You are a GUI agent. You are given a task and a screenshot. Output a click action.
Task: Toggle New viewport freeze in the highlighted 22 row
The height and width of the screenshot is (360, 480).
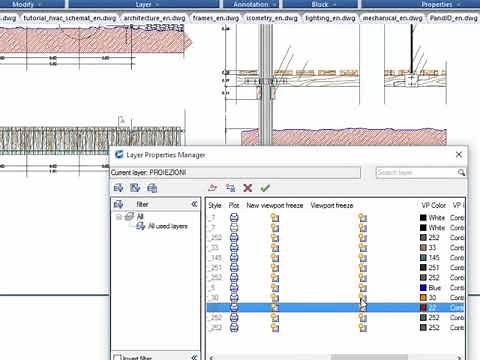point(275,308)
